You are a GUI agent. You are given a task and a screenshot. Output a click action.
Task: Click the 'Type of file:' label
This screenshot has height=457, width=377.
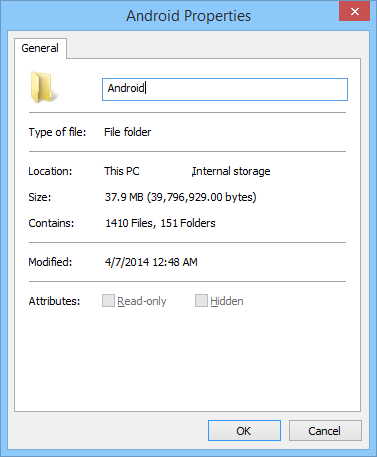point(57,132)
